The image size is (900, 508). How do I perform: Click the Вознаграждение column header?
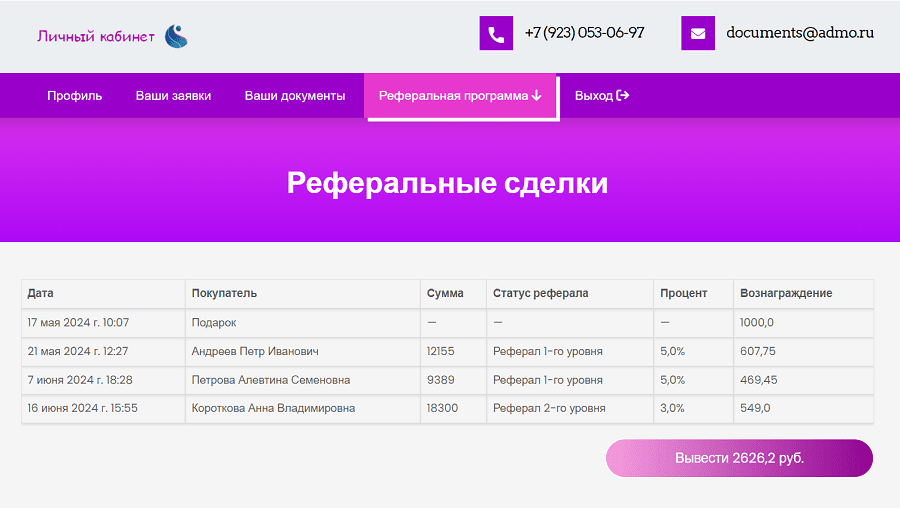(786, 293)
